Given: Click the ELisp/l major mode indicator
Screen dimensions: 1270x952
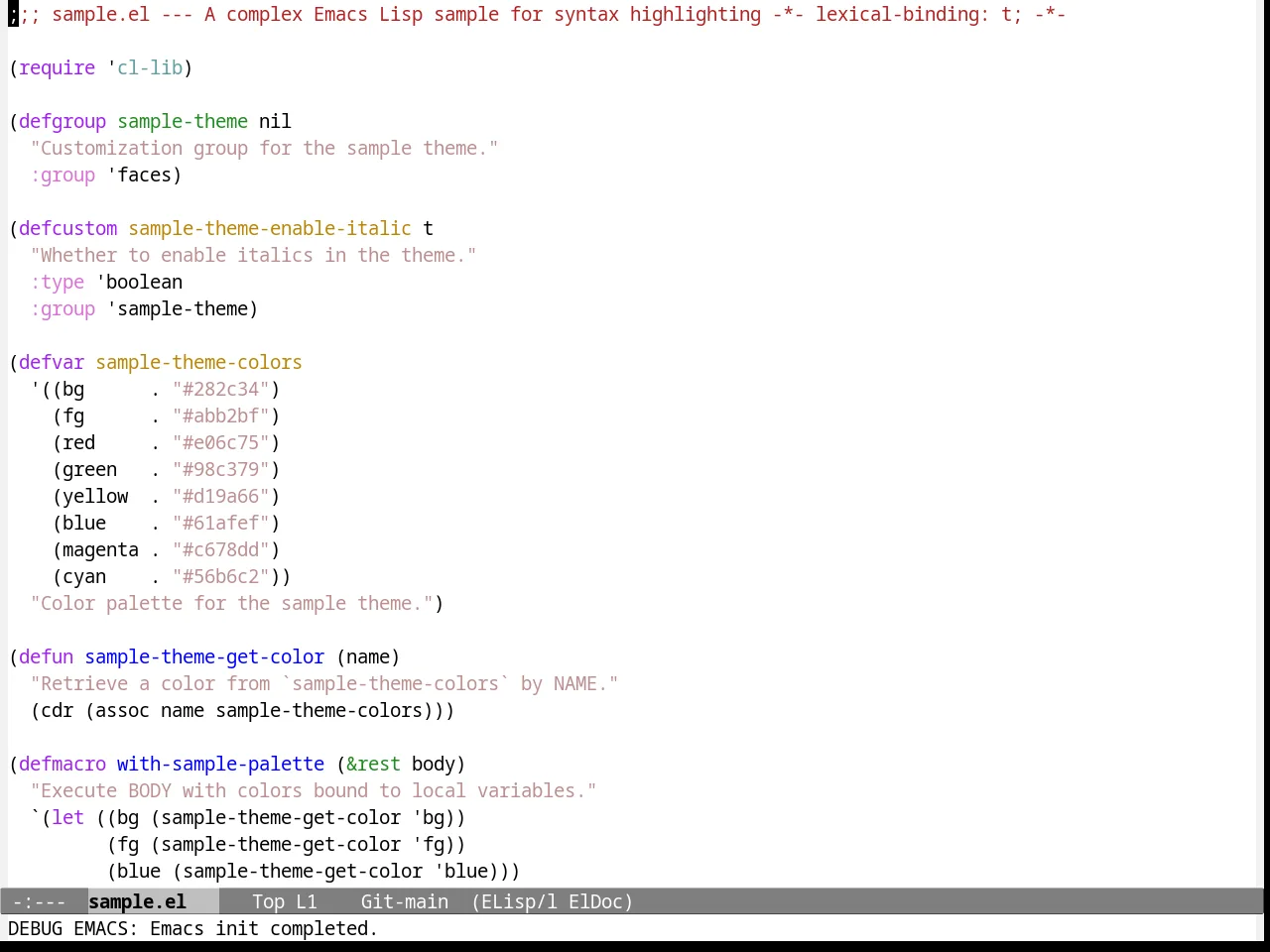Looking at the screenshot, I should [x=514, y=901].
